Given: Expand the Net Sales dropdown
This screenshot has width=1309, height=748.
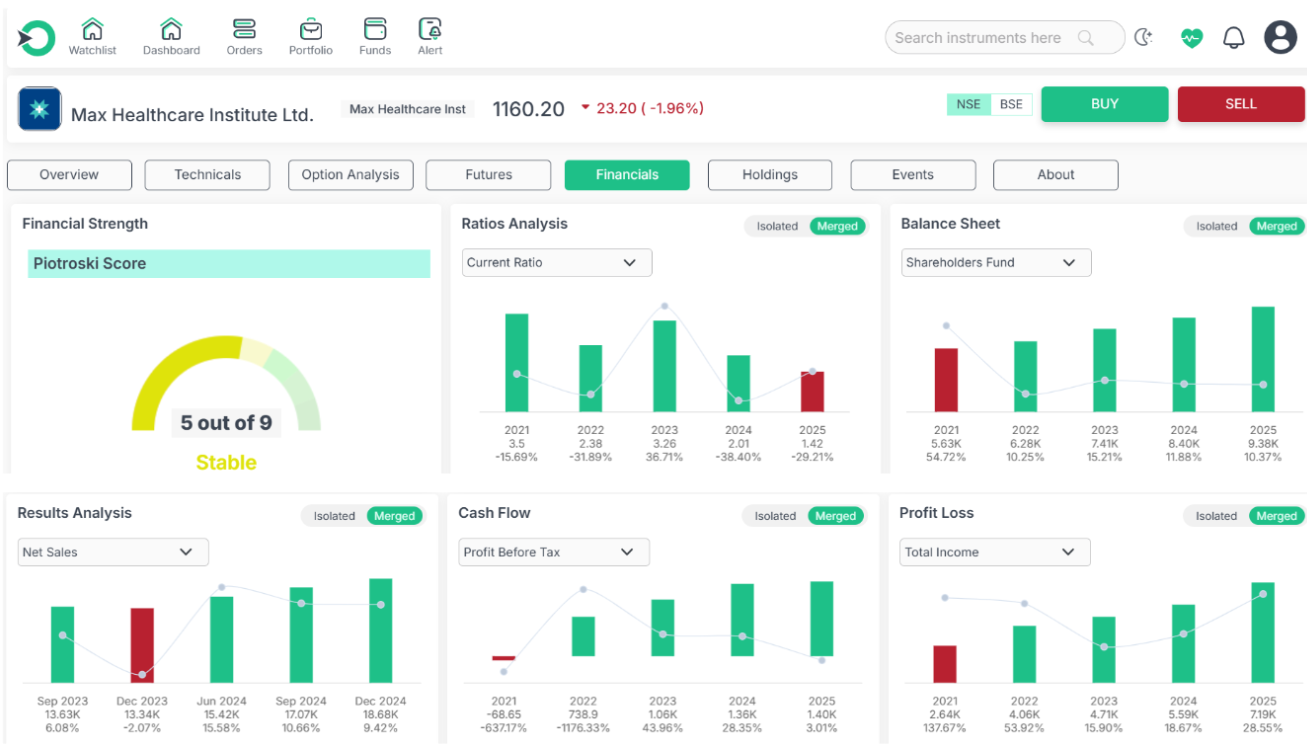Looking at the screenshot, I should click(x=113, y=552).
